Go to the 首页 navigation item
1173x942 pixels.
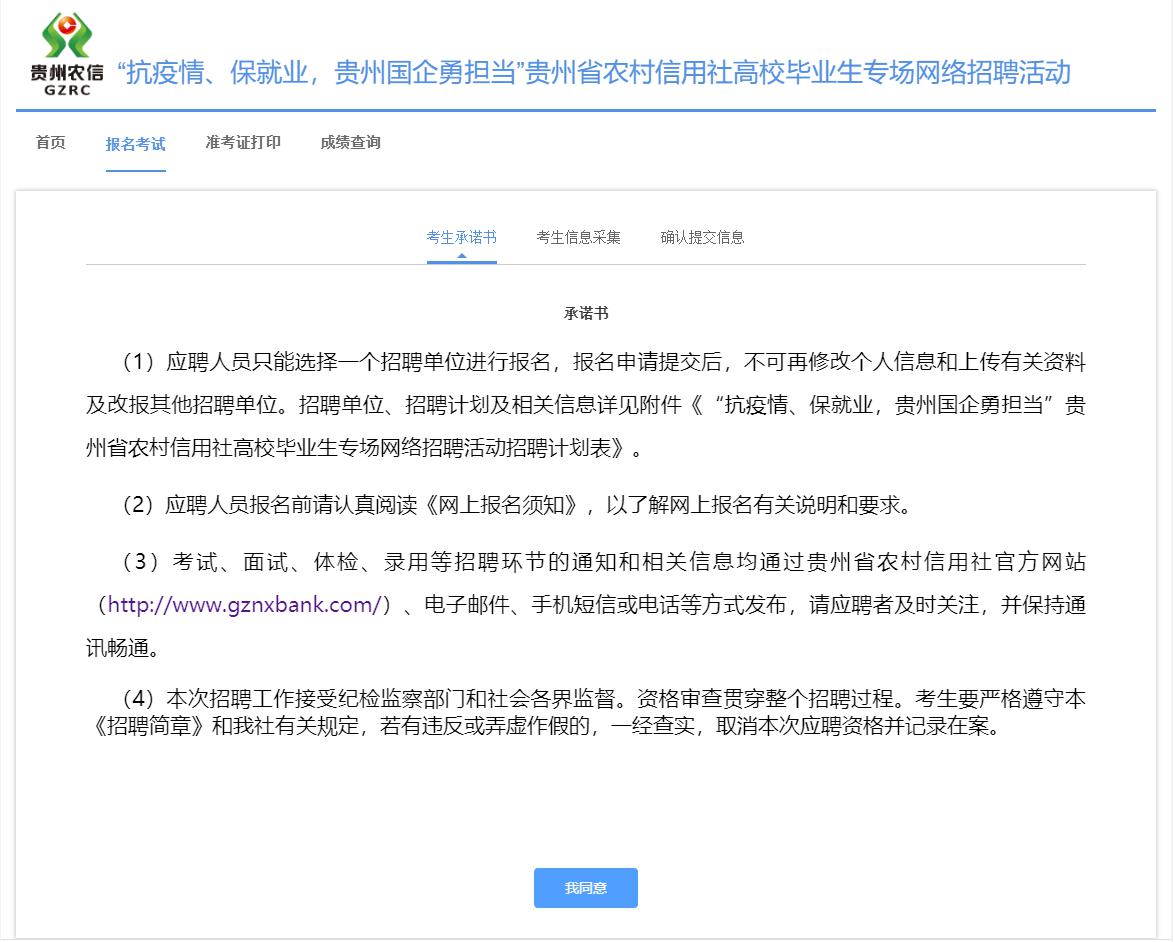pos(50,143)
